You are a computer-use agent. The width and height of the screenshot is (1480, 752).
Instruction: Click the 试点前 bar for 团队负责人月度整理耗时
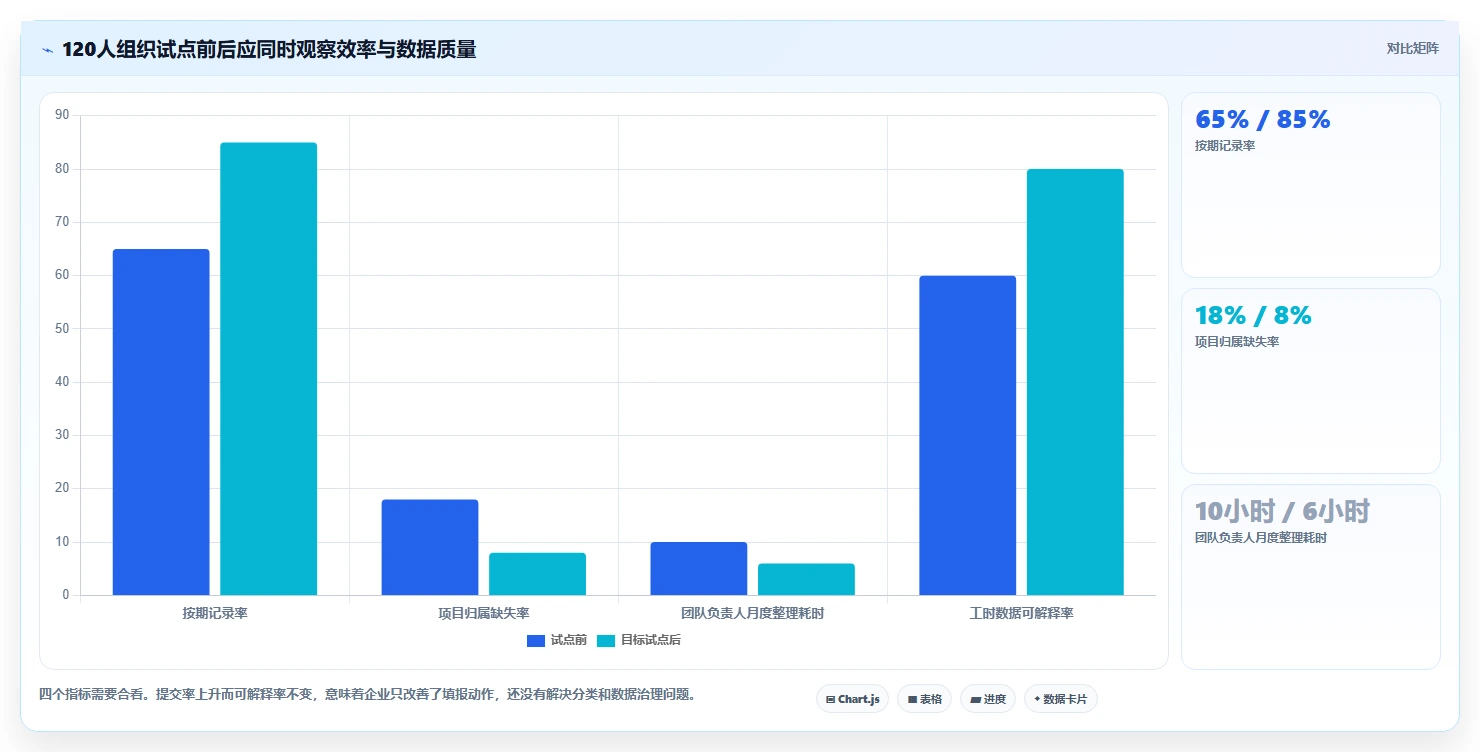coord(699,568)
